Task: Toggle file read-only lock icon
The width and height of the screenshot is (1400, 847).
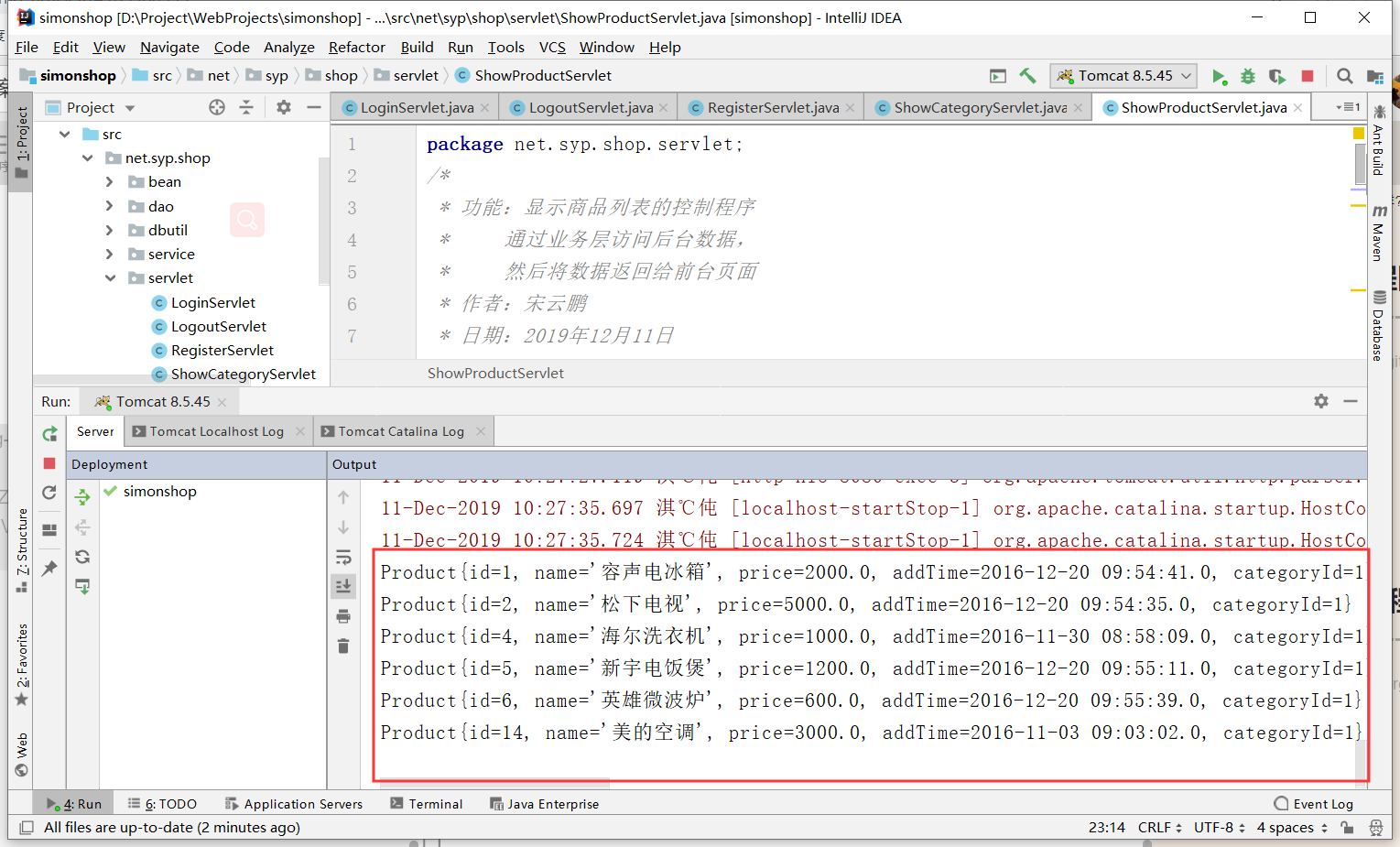Action: point(1347,828)
